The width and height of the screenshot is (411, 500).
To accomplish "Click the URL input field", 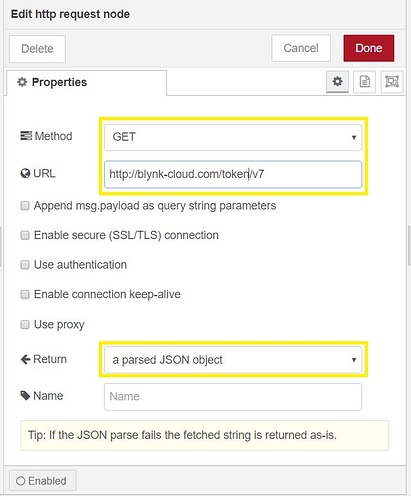I will point(233,174).
